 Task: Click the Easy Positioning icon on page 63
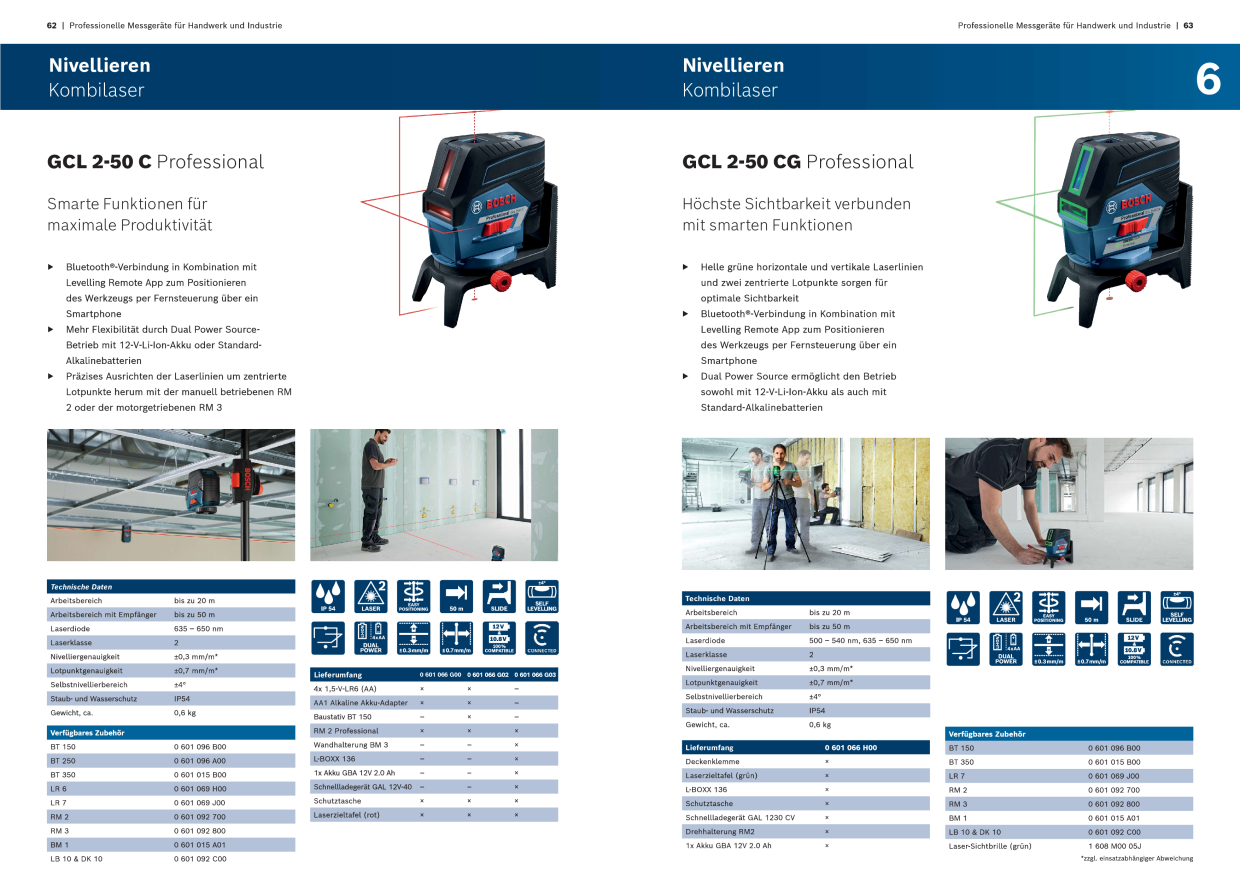(1048, 608)
